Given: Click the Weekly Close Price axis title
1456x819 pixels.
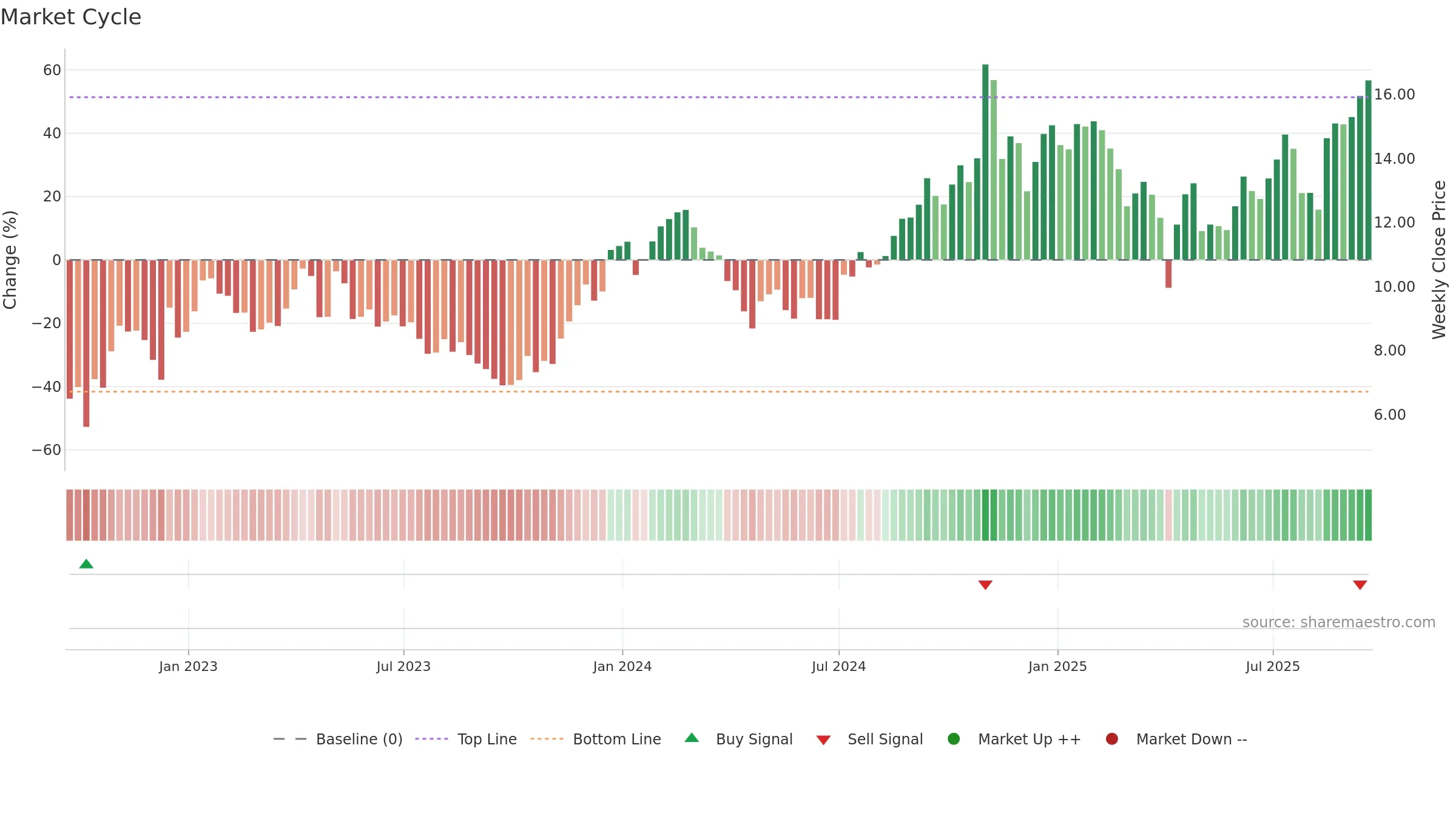Looking at the screenshot, I should coord(1439,260).
